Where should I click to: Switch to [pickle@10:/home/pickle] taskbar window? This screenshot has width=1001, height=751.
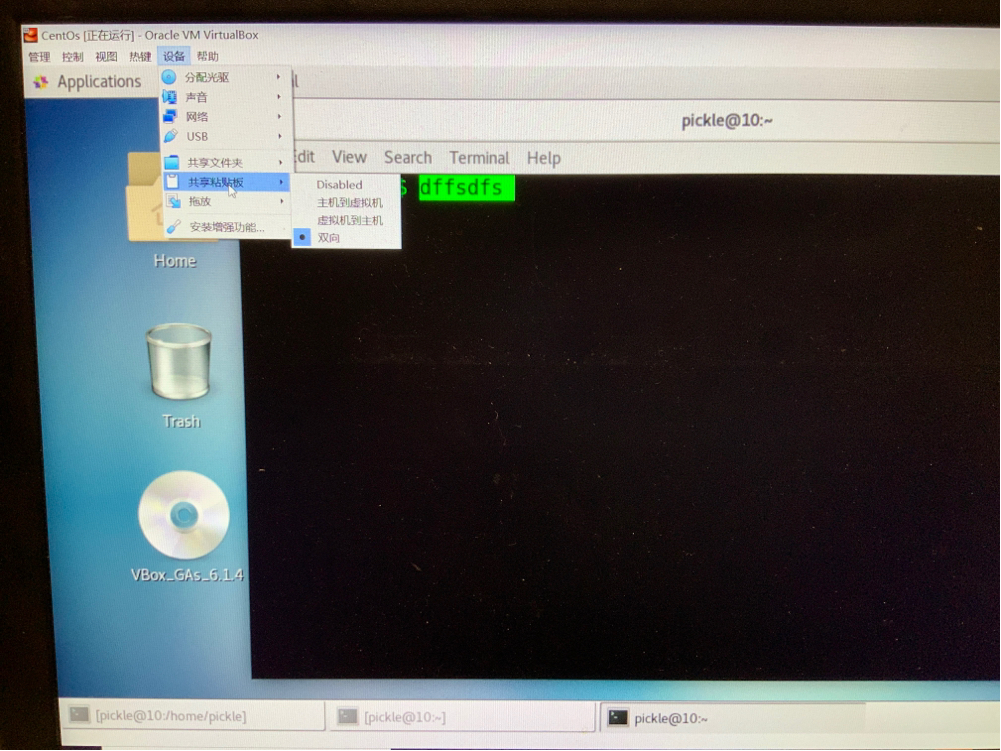(x=192, y=716)
